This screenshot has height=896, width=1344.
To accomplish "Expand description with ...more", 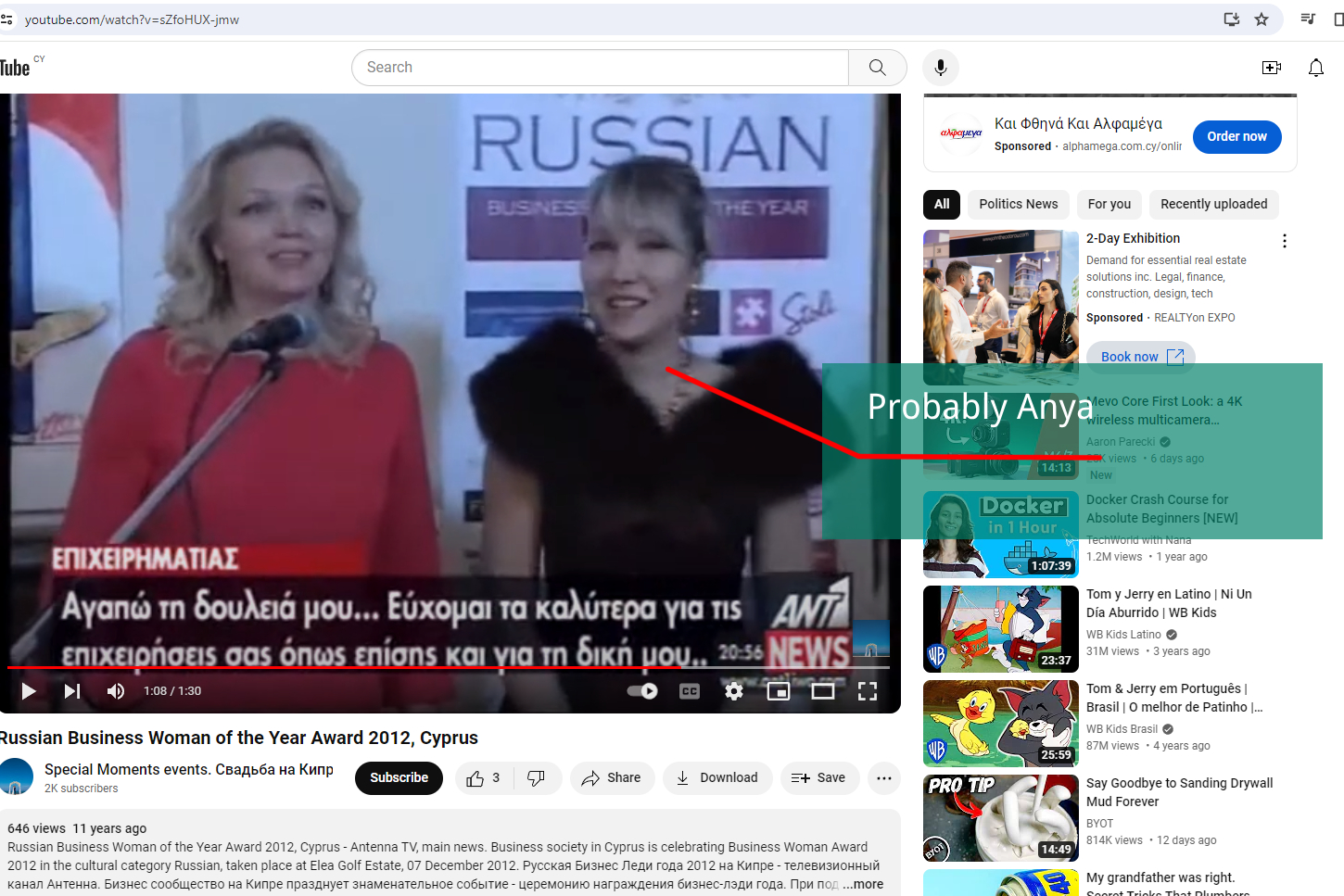I will [863, 884].
